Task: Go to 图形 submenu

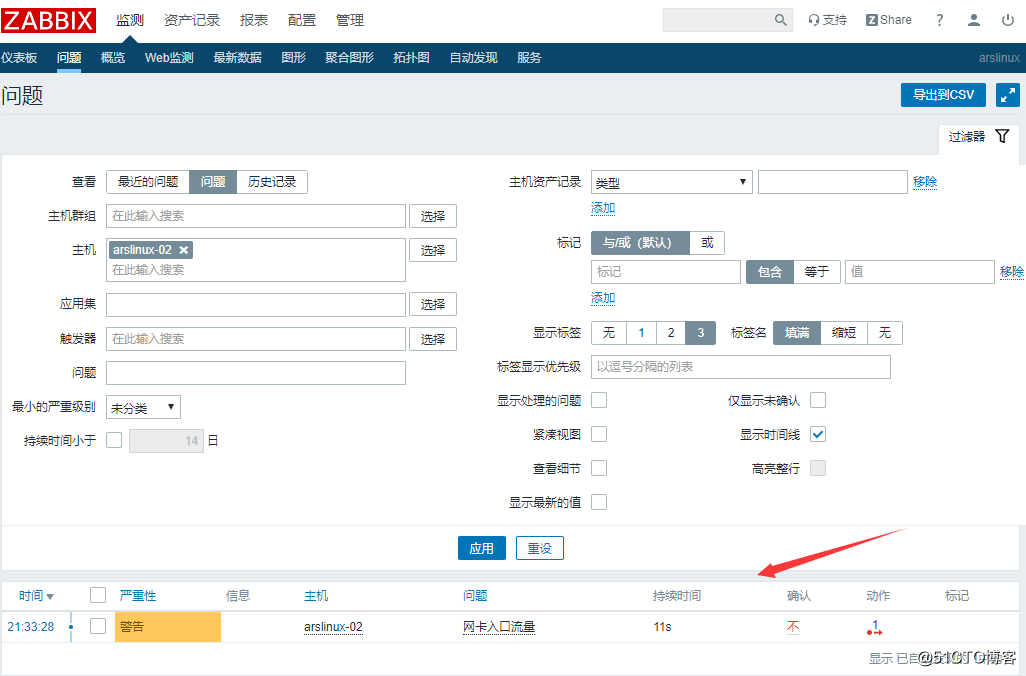Action: (x=293, y=58)
